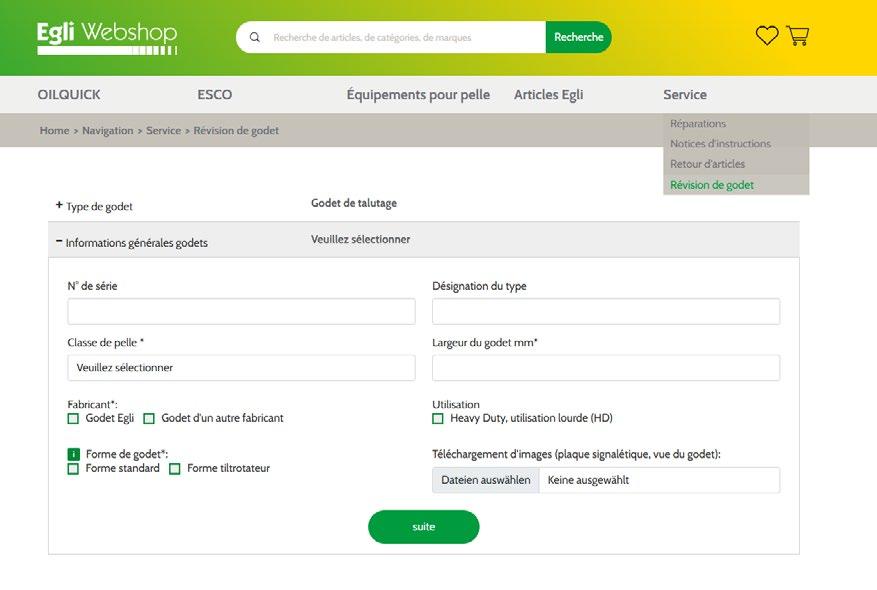Open Équipements pour pelle menu
The width and height of the screenshot is (877, 590).
pos(418,95)
